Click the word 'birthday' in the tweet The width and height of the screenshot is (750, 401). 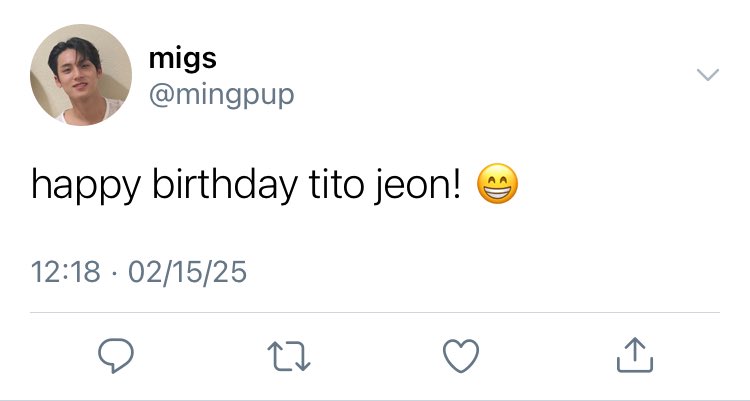[225, 186]
